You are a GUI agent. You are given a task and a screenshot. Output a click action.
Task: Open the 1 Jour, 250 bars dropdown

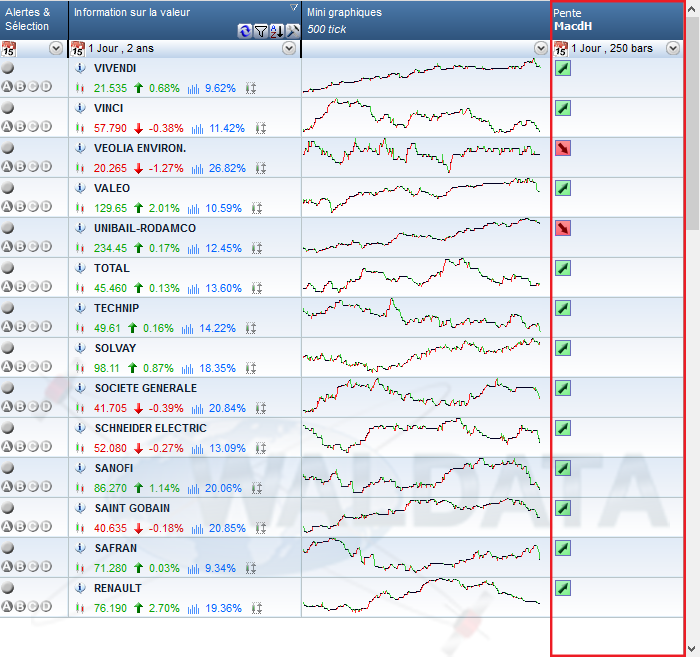click(673, 48)
